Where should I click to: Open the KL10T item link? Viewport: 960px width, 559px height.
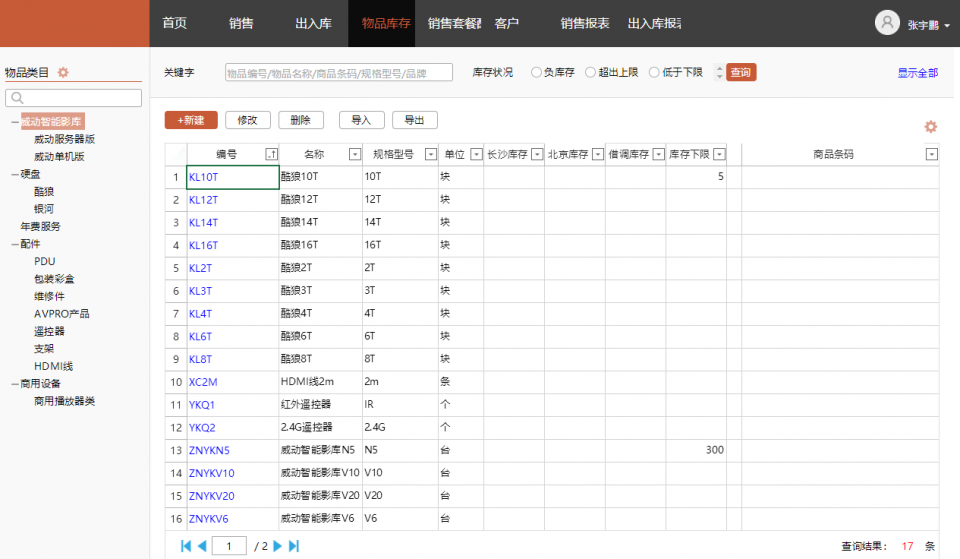point(203,177)
